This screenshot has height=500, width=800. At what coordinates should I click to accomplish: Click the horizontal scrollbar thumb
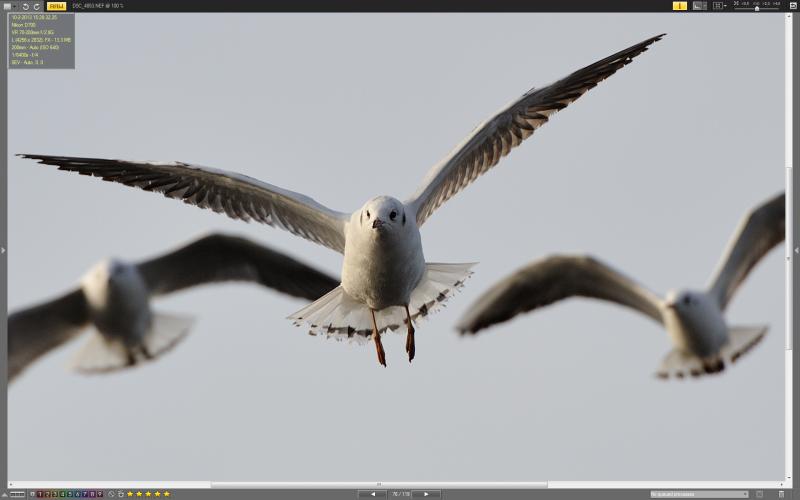coord(379,485)
